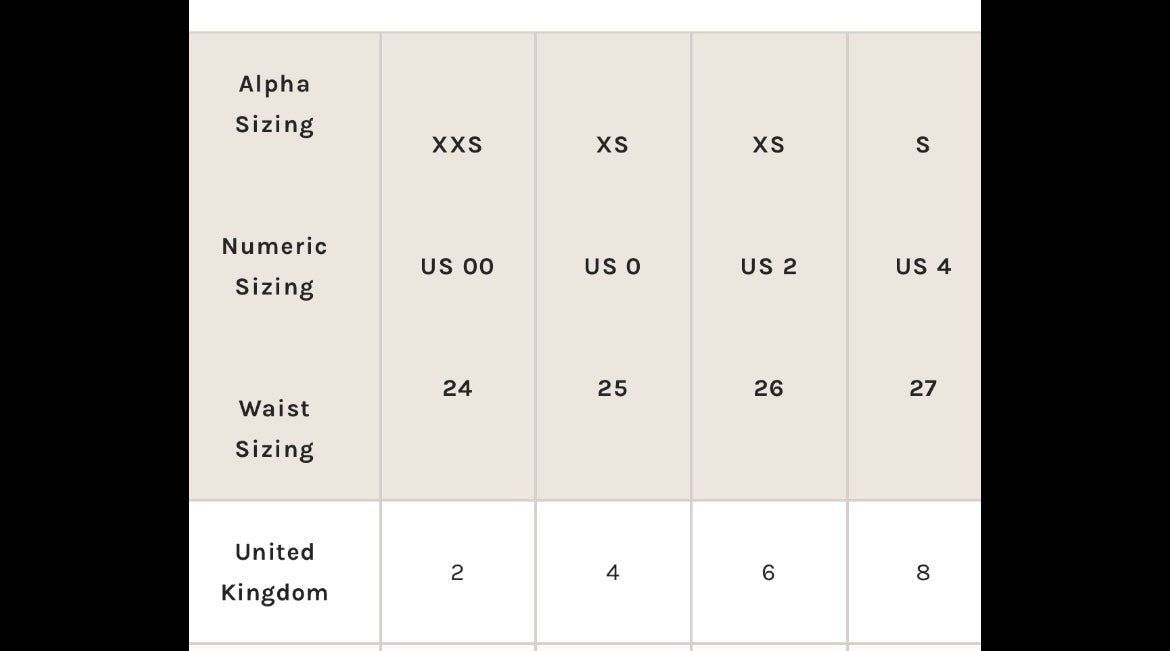This screenshot has height=651, width=1170.
Task: Click the US 2 numeric size
Action: point(768,267)
